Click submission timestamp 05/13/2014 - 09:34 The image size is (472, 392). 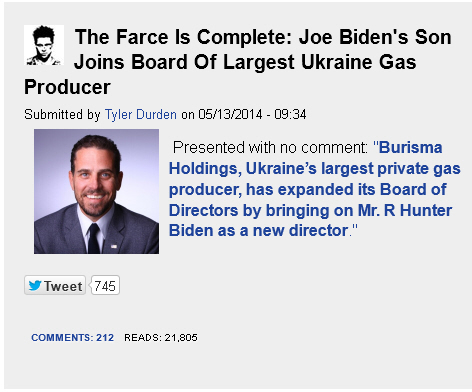pos(252,114)
